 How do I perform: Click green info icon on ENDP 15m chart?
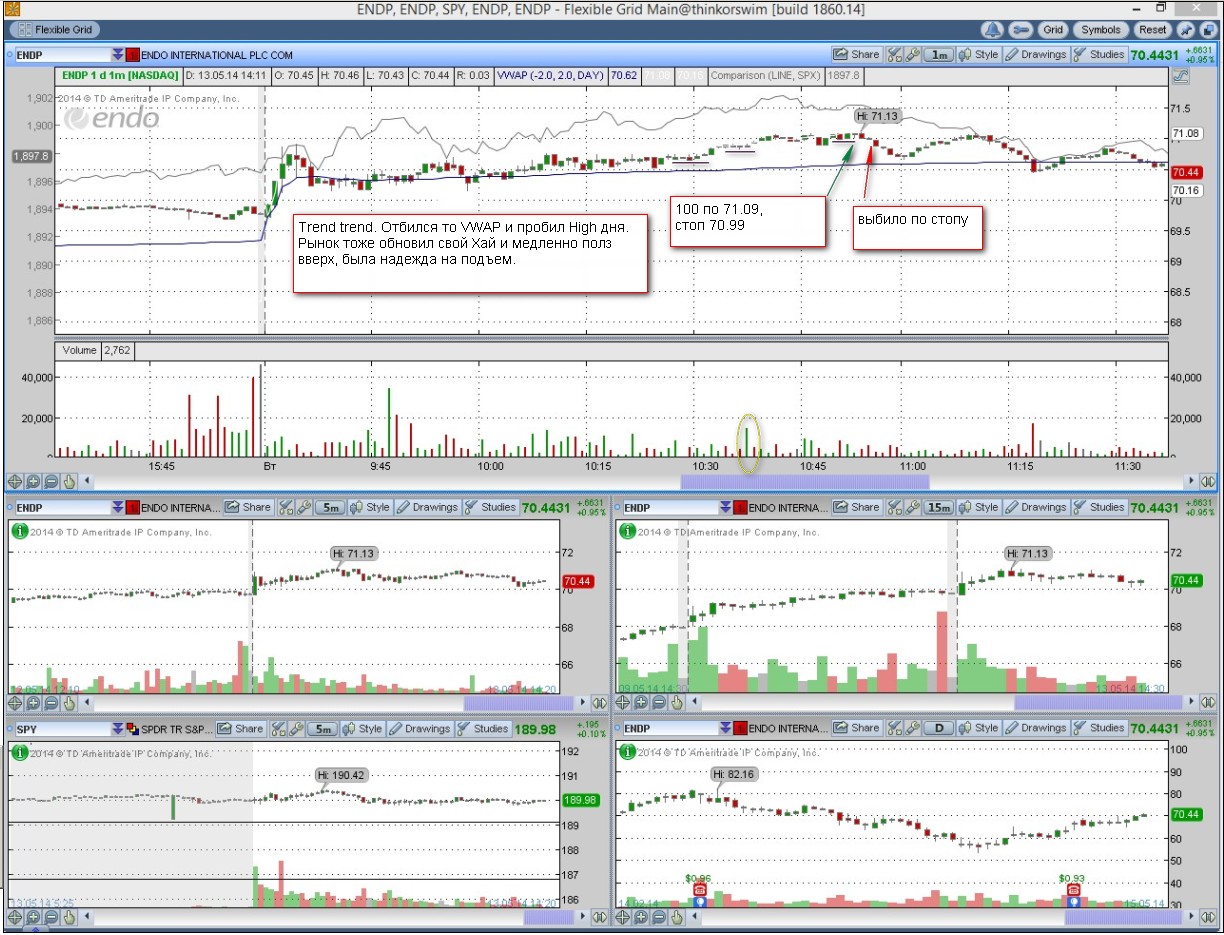[626, 531]
